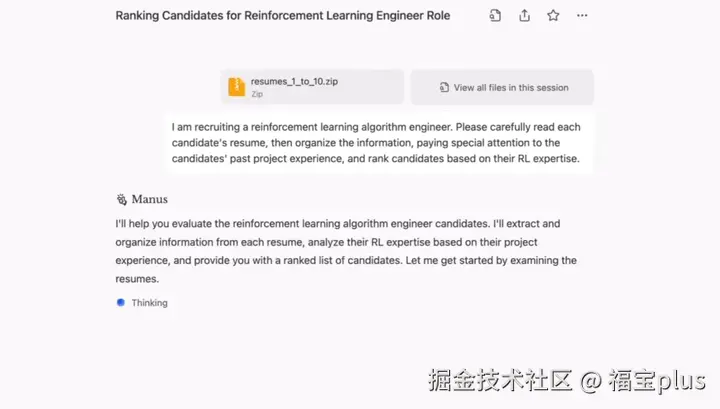Image resolution: width=720 pixels, height=409 pixels.
Task: Click the @ symbol in the watermark
Action: [x=591, y=380]
